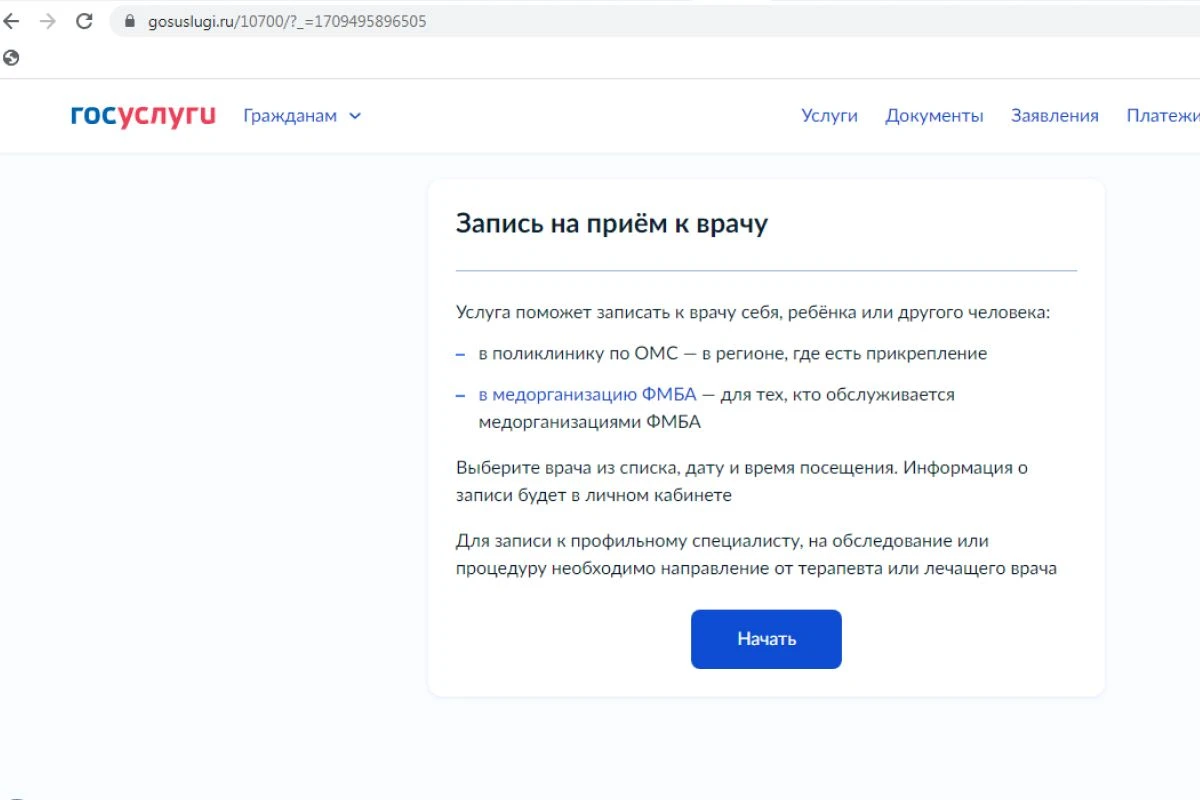Click the paragraph starting Выберите врача из списка
The image size is (1200, 800).
click(742, 481)
